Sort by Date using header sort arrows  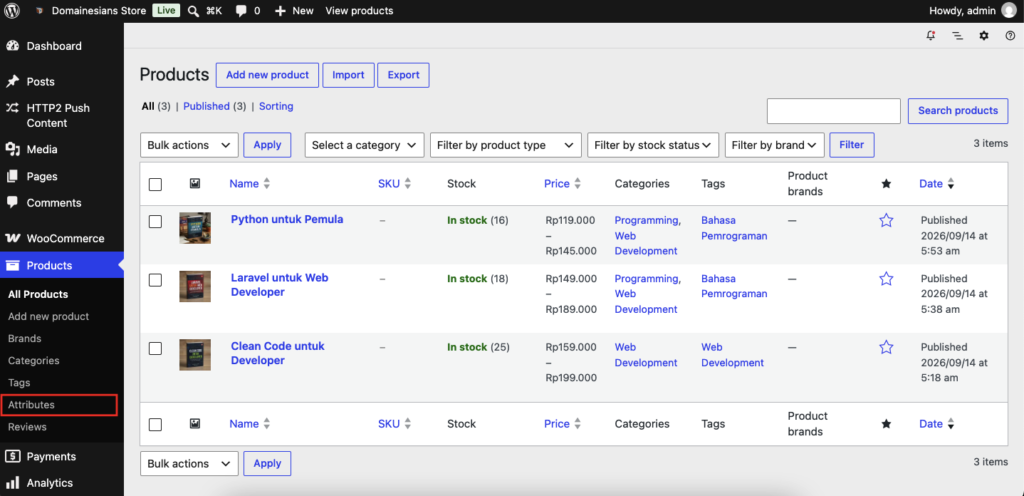(951, 184)
